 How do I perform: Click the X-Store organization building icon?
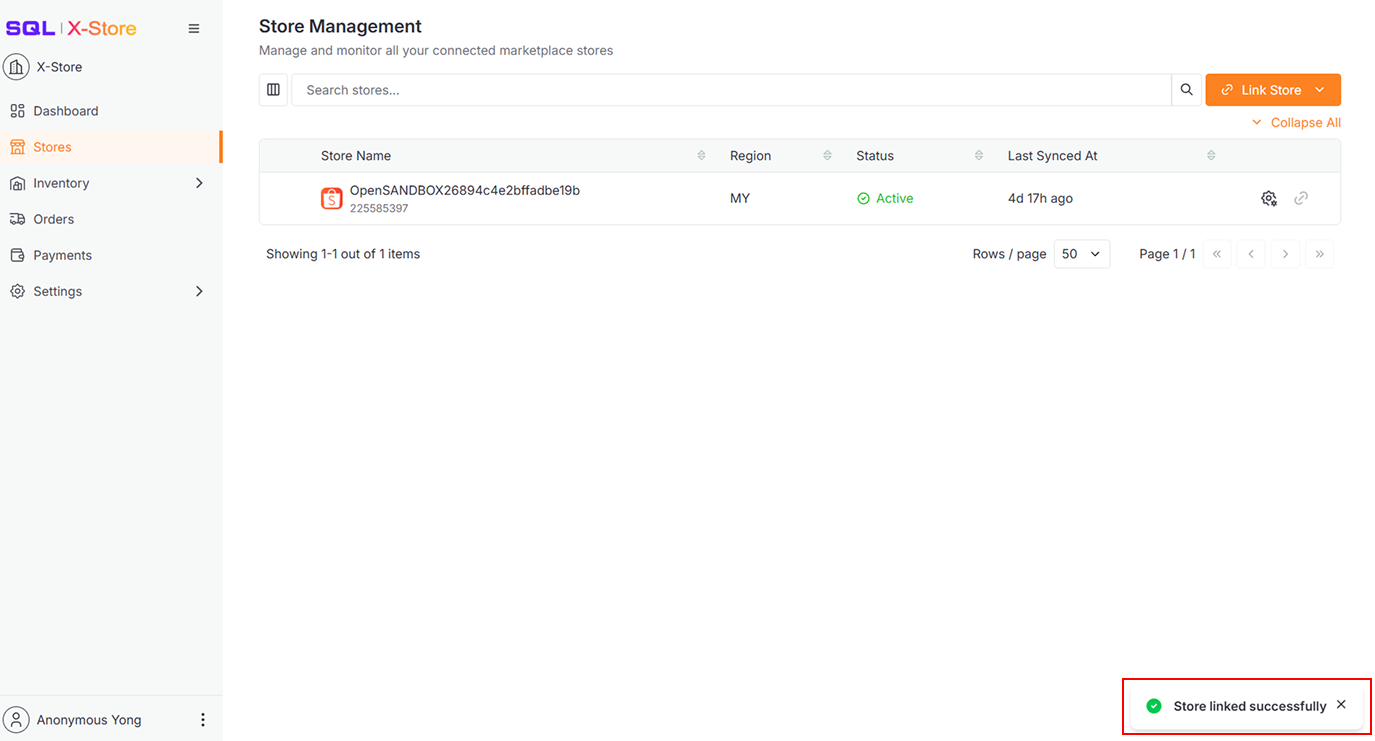click(x=16, y=67)
